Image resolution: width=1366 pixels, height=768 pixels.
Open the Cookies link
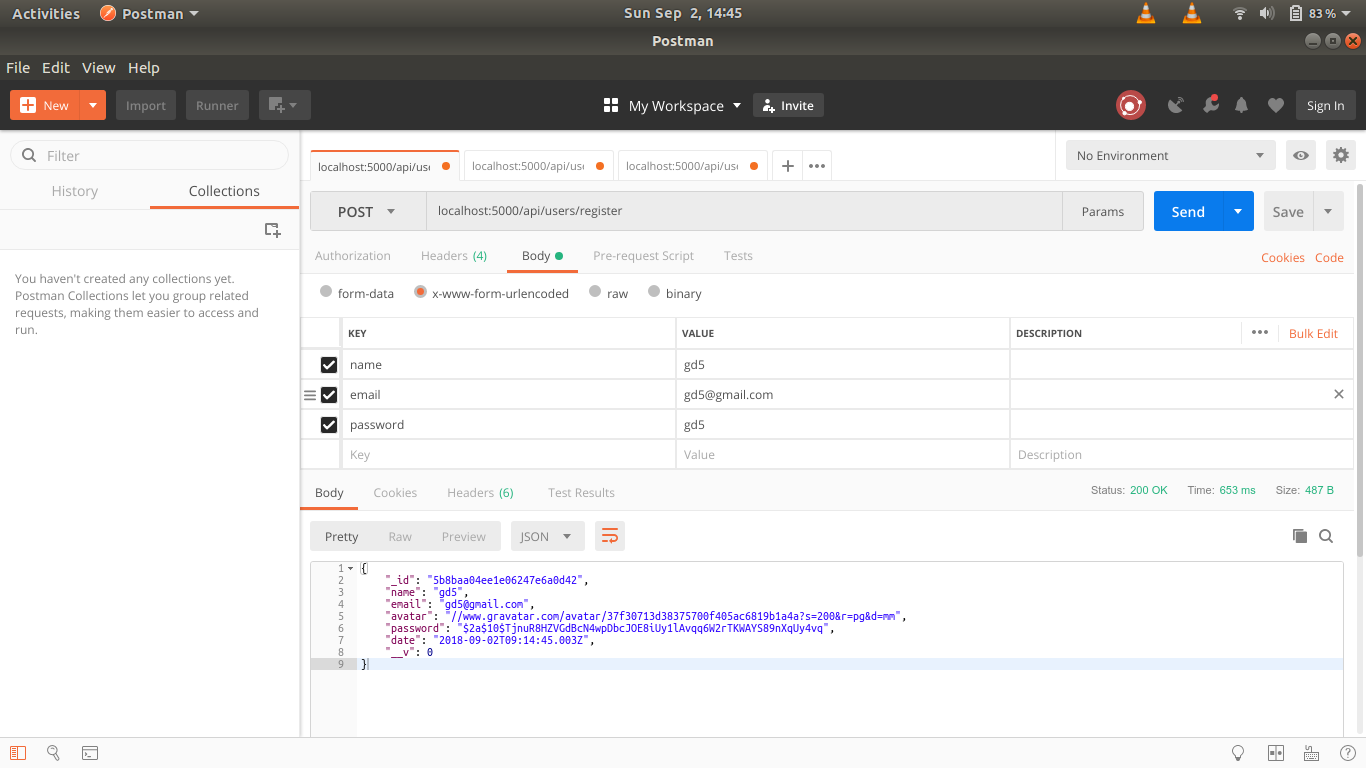1283,257
